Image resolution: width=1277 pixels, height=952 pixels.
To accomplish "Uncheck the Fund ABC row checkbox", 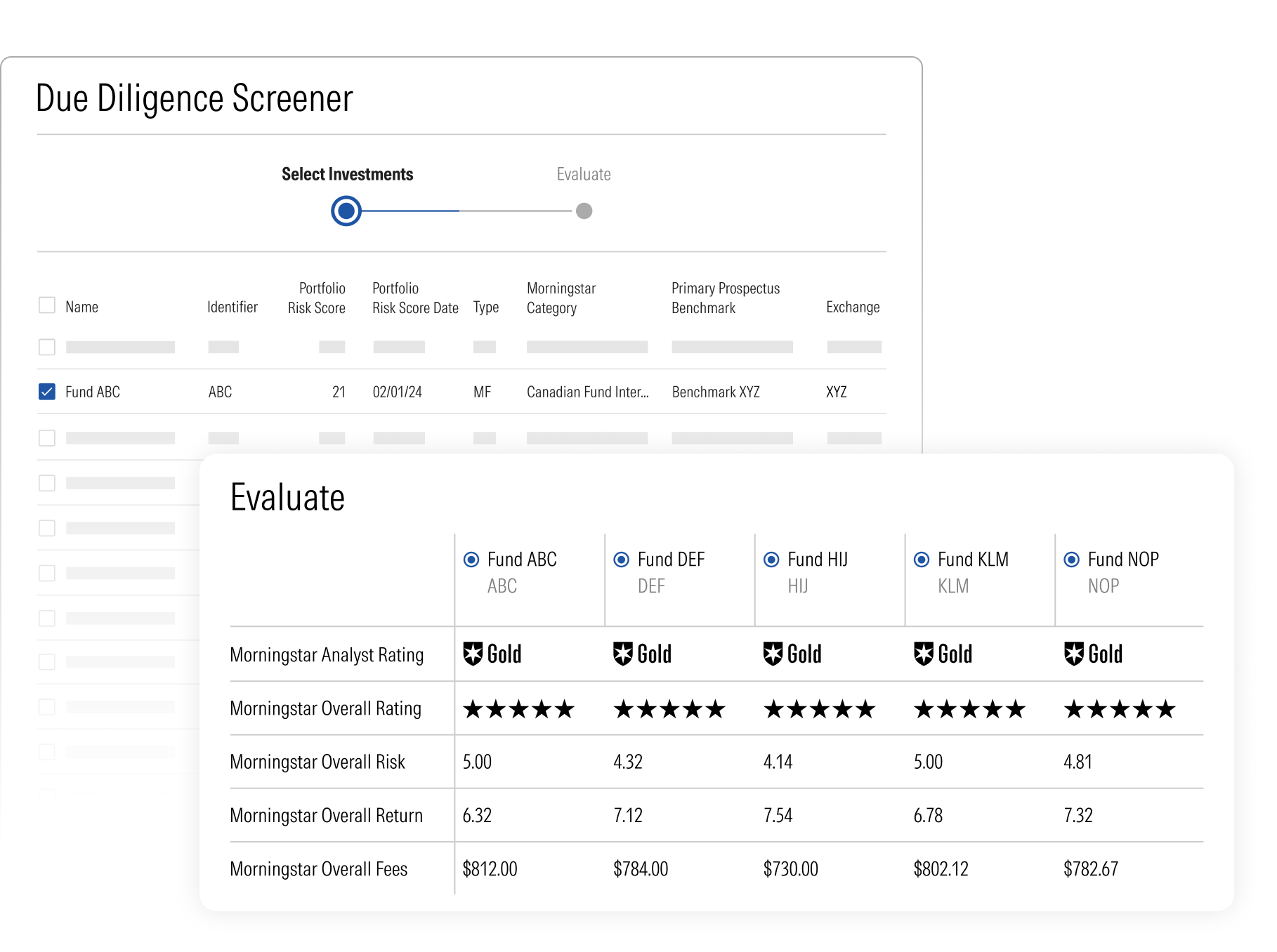I will tap(47, 392).
